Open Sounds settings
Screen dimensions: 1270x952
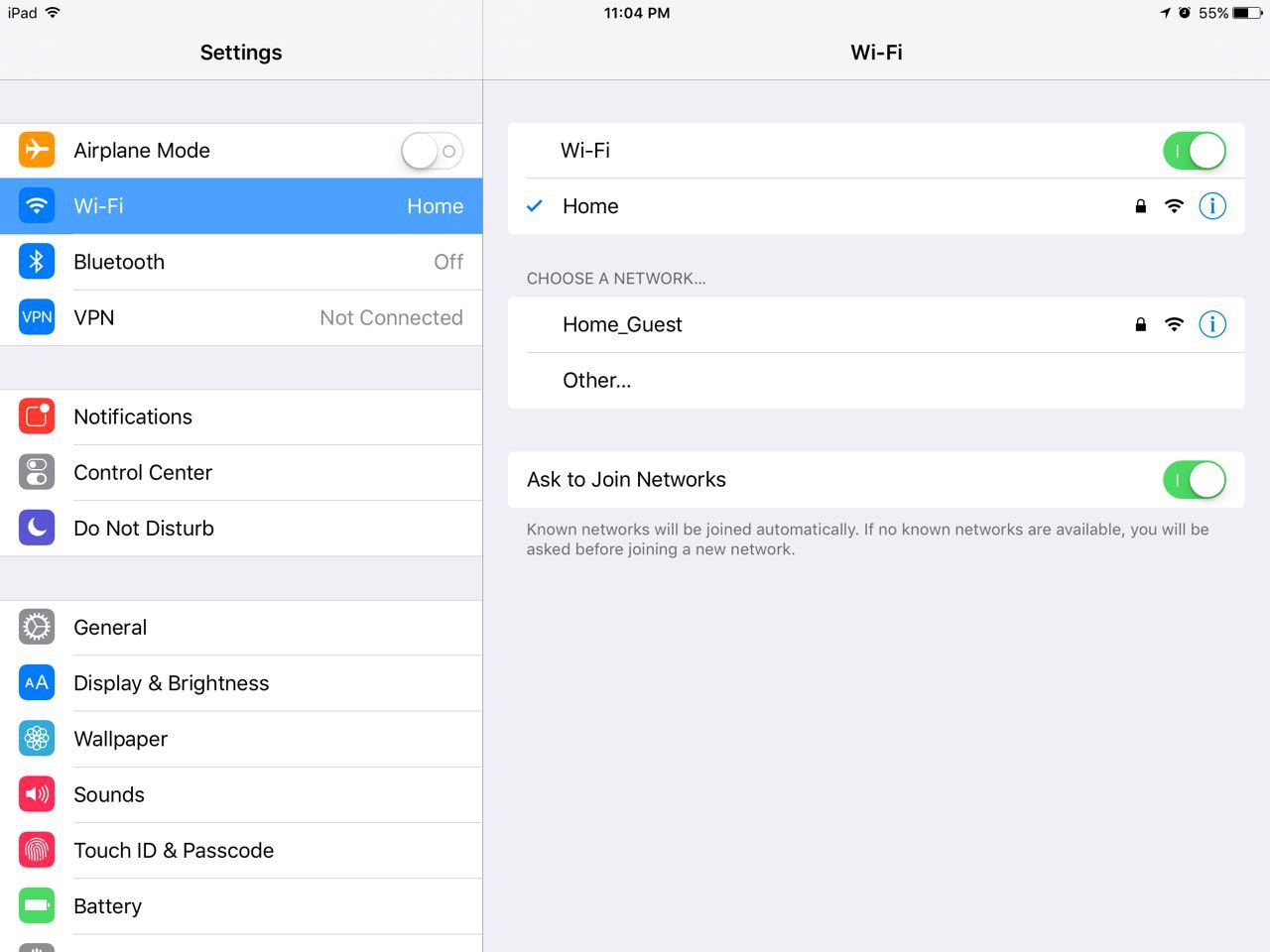241,793
